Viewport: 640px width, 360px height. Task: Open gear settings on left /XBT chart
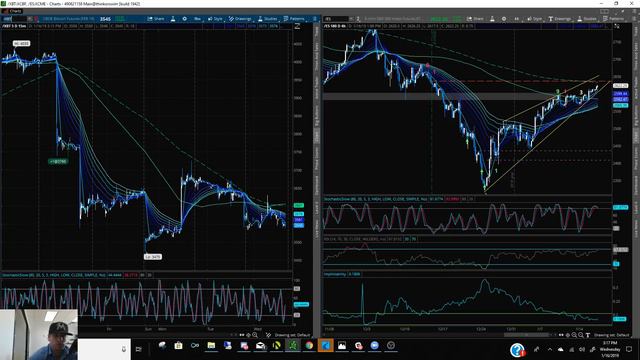(184, 19)
